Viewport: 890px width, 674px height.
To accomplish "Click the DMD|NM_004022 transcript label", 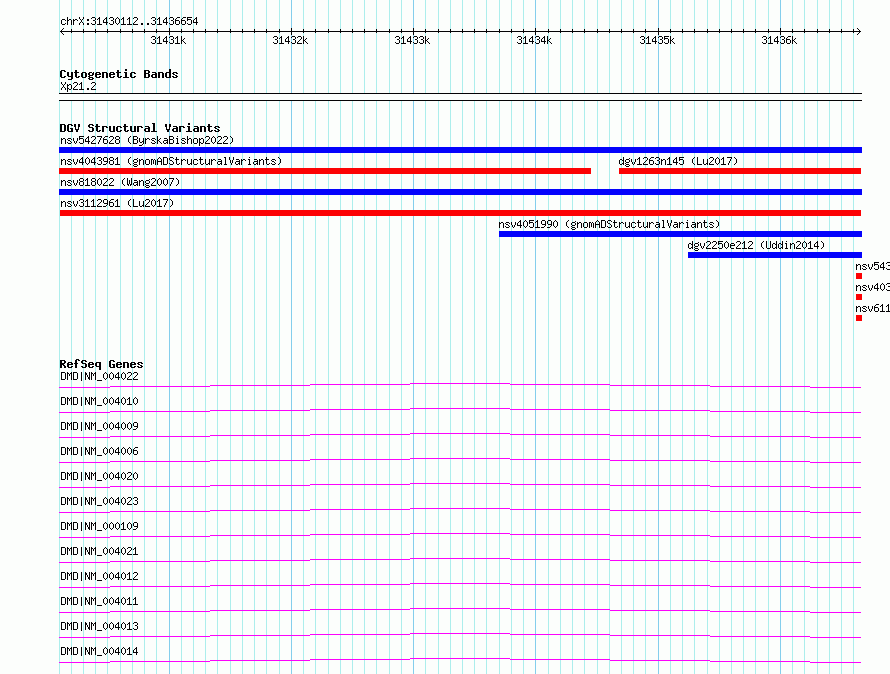I will 99,376.
